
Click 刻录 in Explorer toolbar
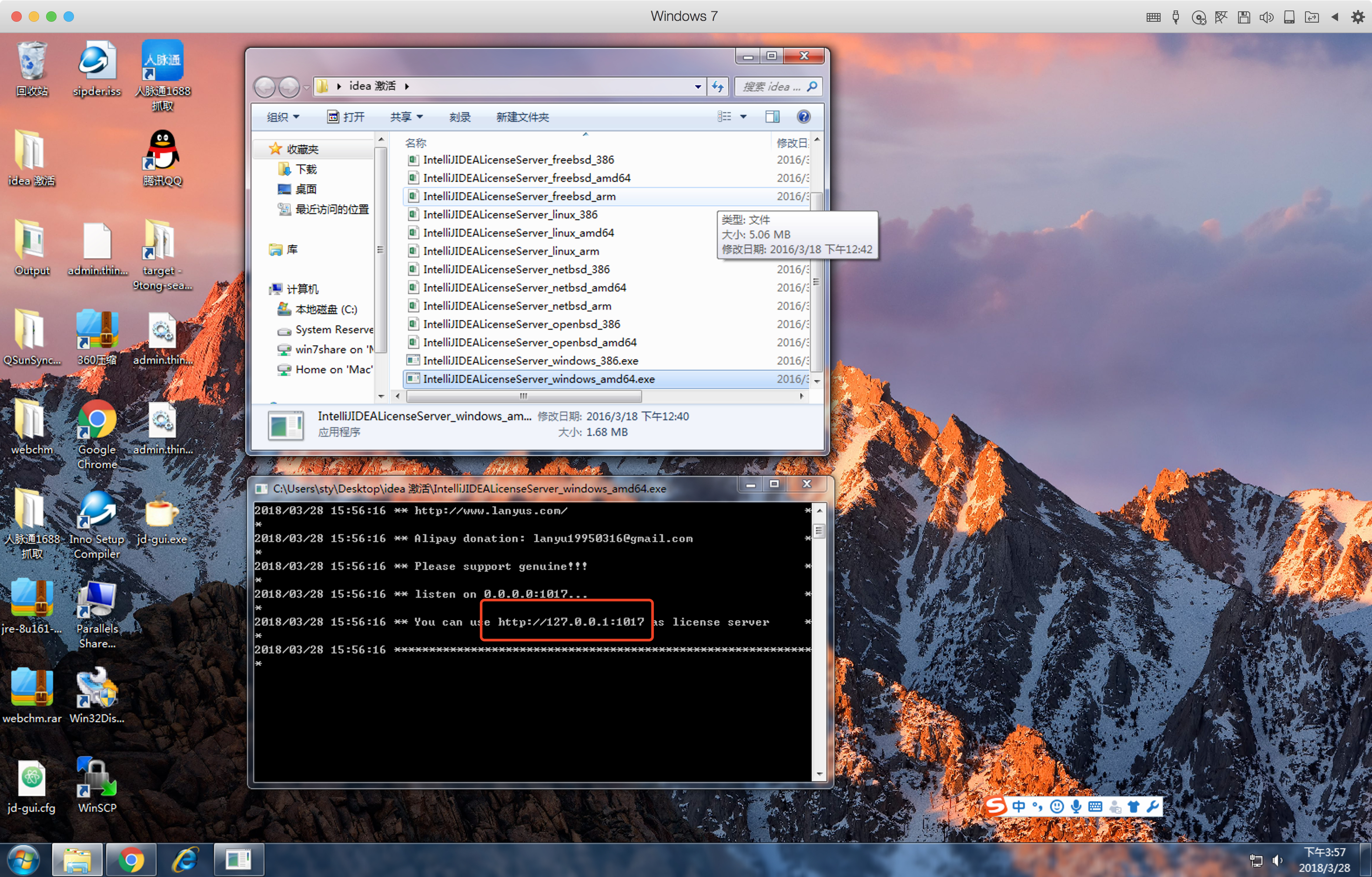tap(460, 117)
